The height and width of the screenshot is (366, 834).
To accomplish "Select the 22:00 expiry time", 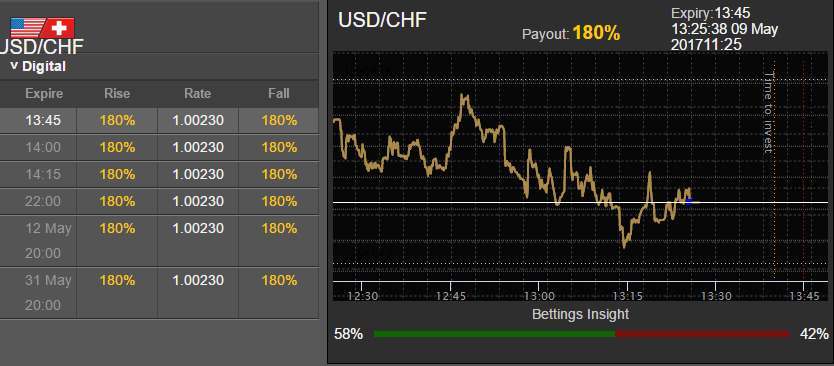I will (43, 202).
